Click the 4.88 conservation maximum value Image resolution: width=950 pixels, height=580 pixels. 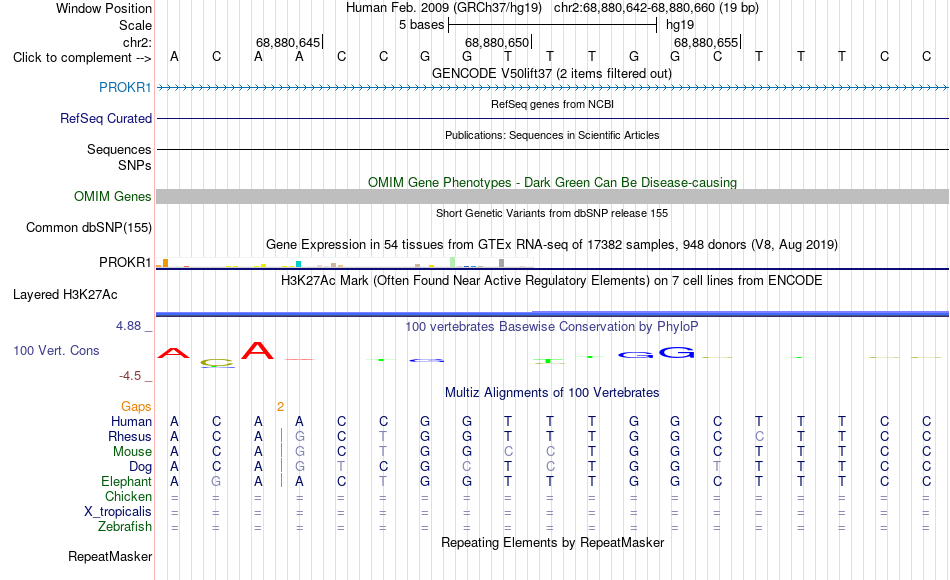(128, 326)
